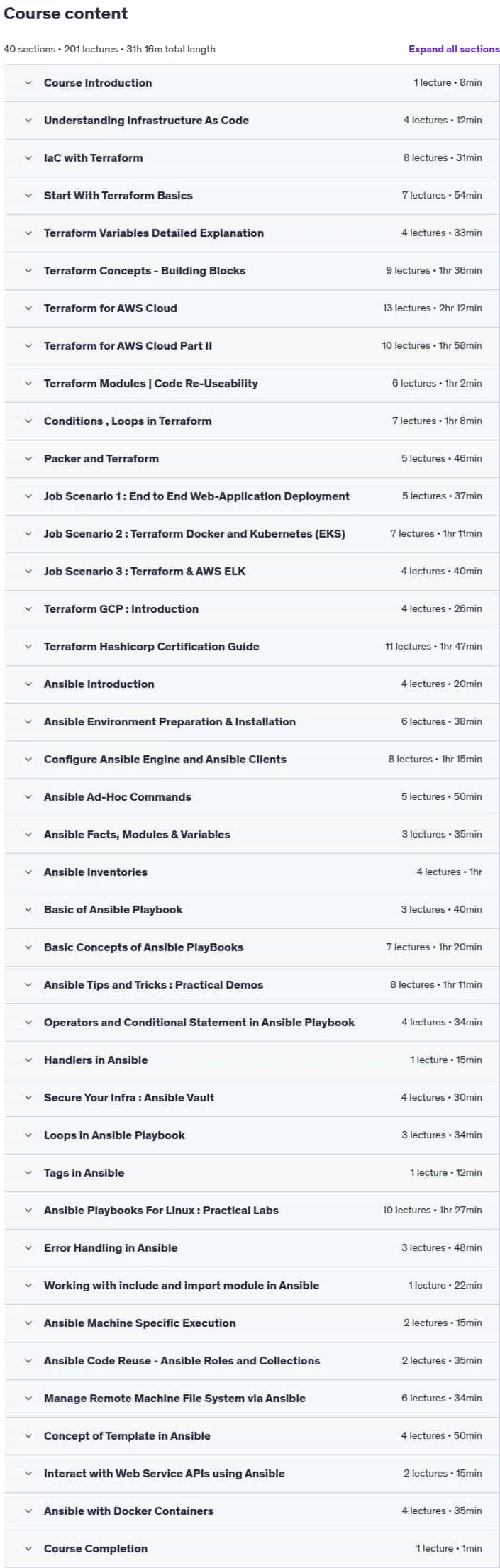Select the Understanding Infrastructure As Code section title
Image resolution: width=500 pixels, height=1568 pixels.
146,121
